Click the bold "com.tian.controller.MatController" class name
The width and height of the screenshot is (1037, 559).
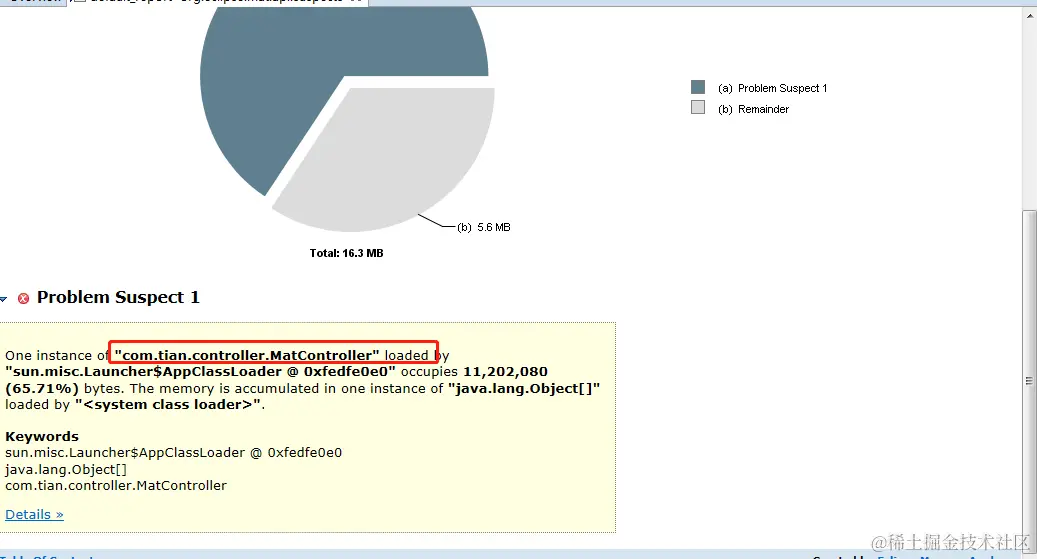click(247, 355)
